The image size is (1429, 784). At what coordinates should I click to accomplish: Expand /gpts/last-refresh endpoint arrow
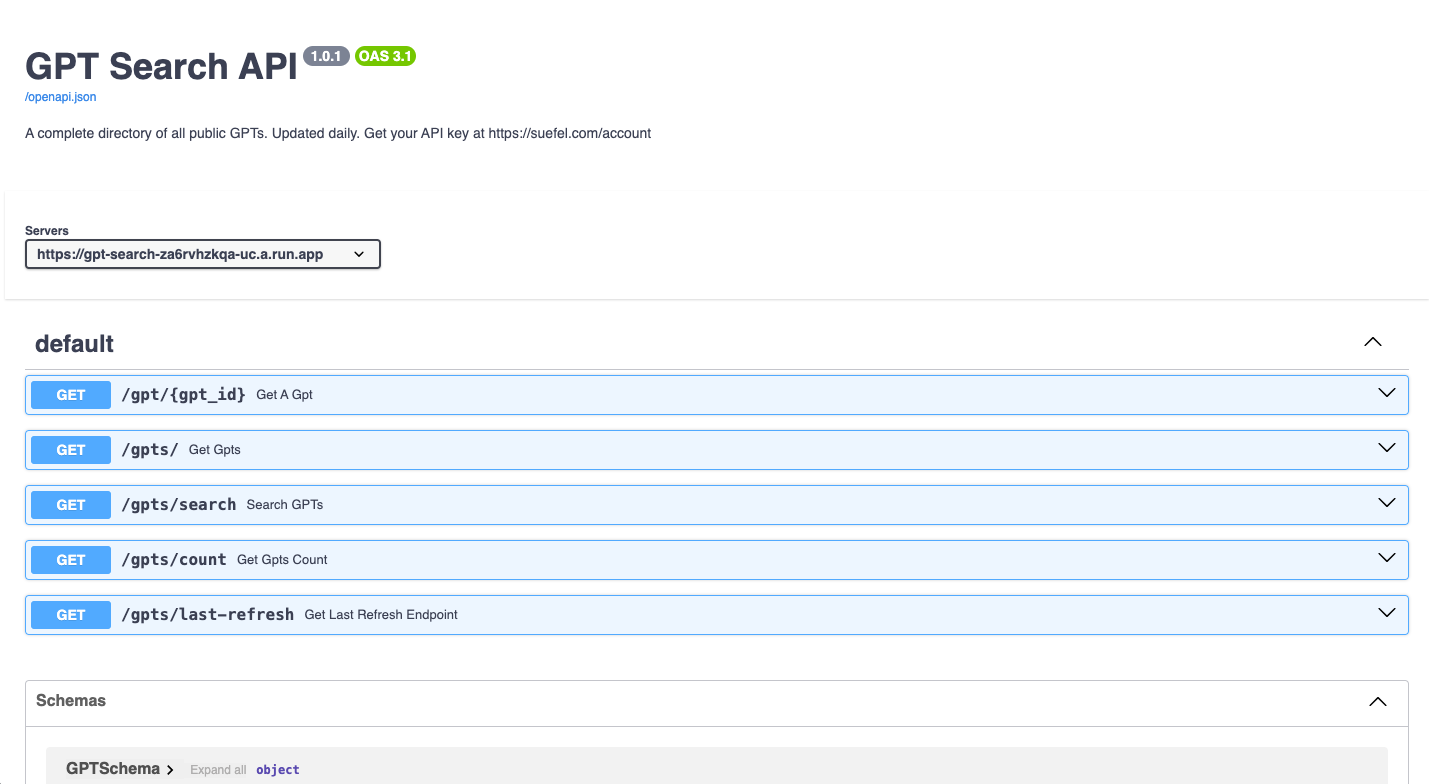click(x=1386, y=613)
